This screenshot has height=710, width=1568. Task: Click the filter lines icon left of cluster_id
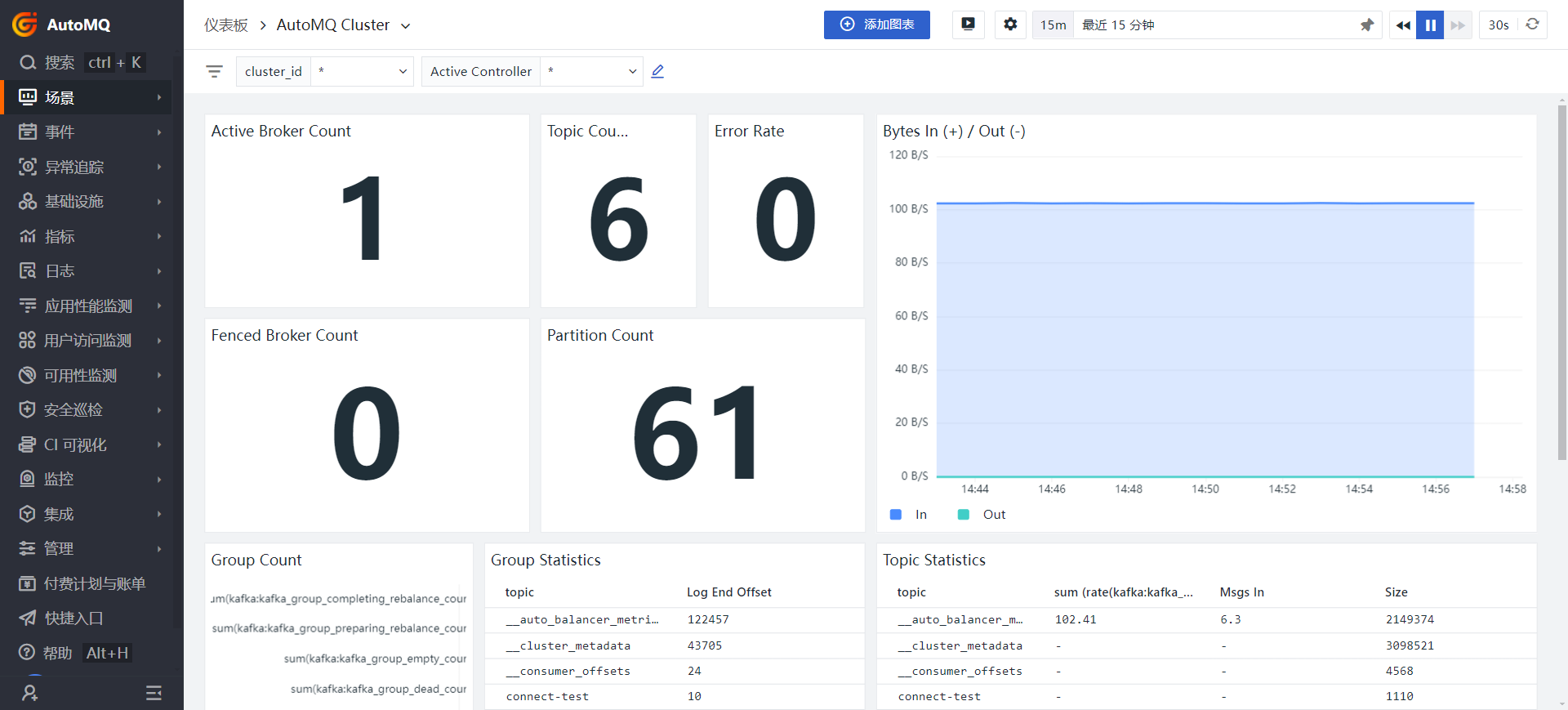(214, 72)
